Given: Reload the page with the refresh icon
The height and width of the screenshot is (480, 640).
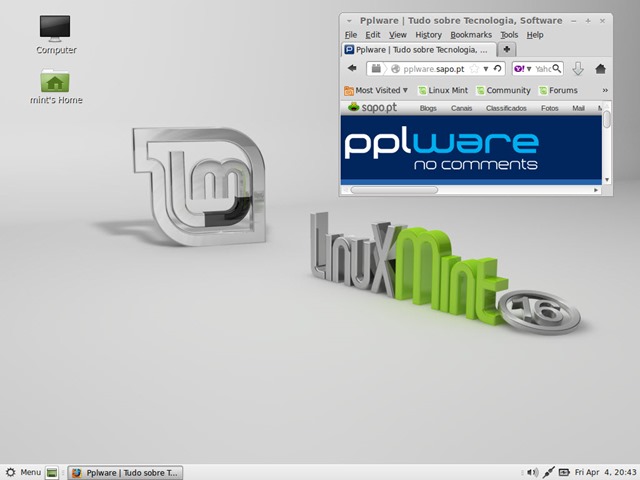Looking at the screenshot, I should pos(498,69).
